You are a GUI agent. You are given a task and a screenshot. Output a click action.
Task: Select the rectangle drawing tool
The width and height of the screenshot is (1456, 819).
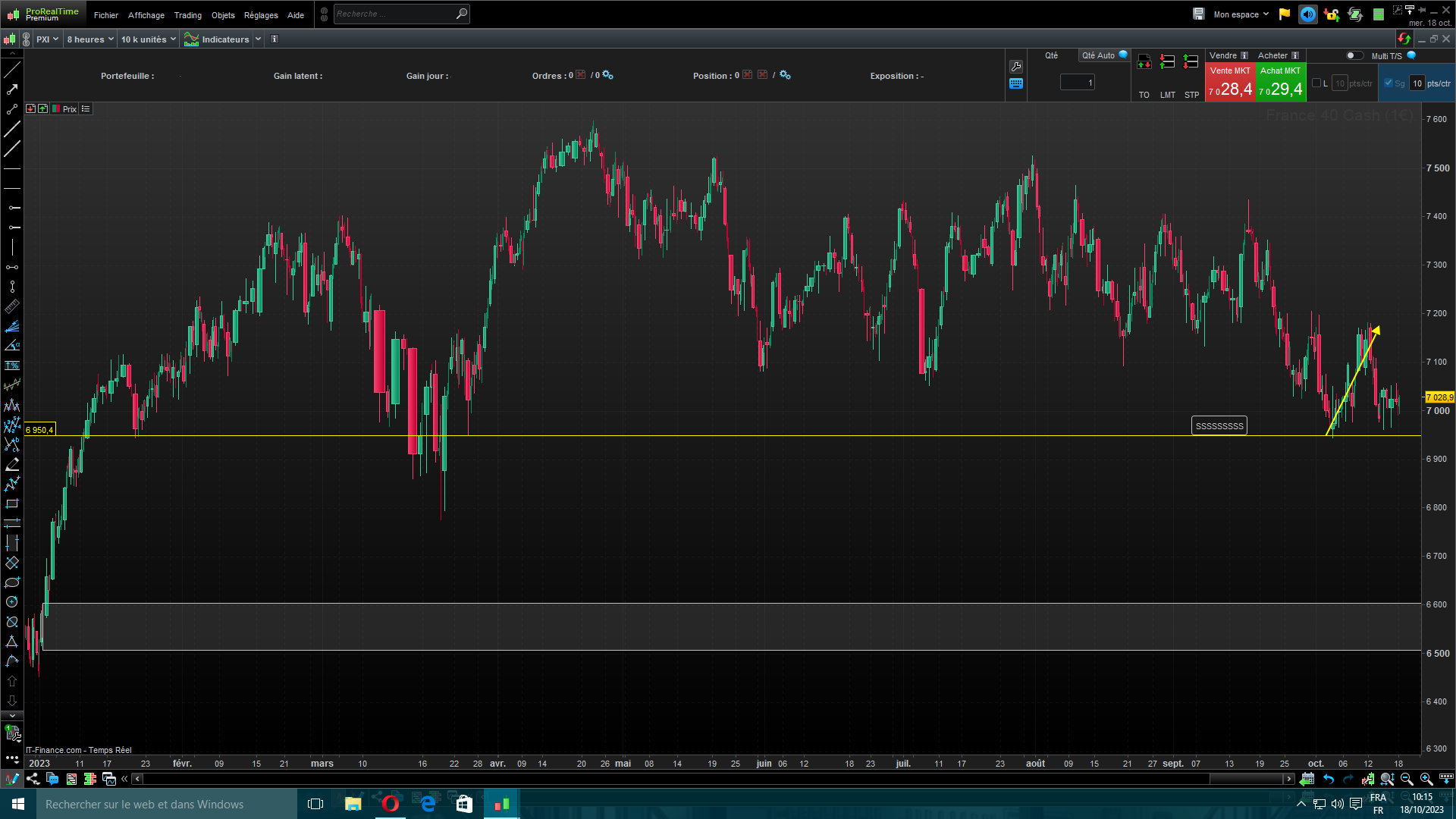pyautogui.click(x=12, y=504)
